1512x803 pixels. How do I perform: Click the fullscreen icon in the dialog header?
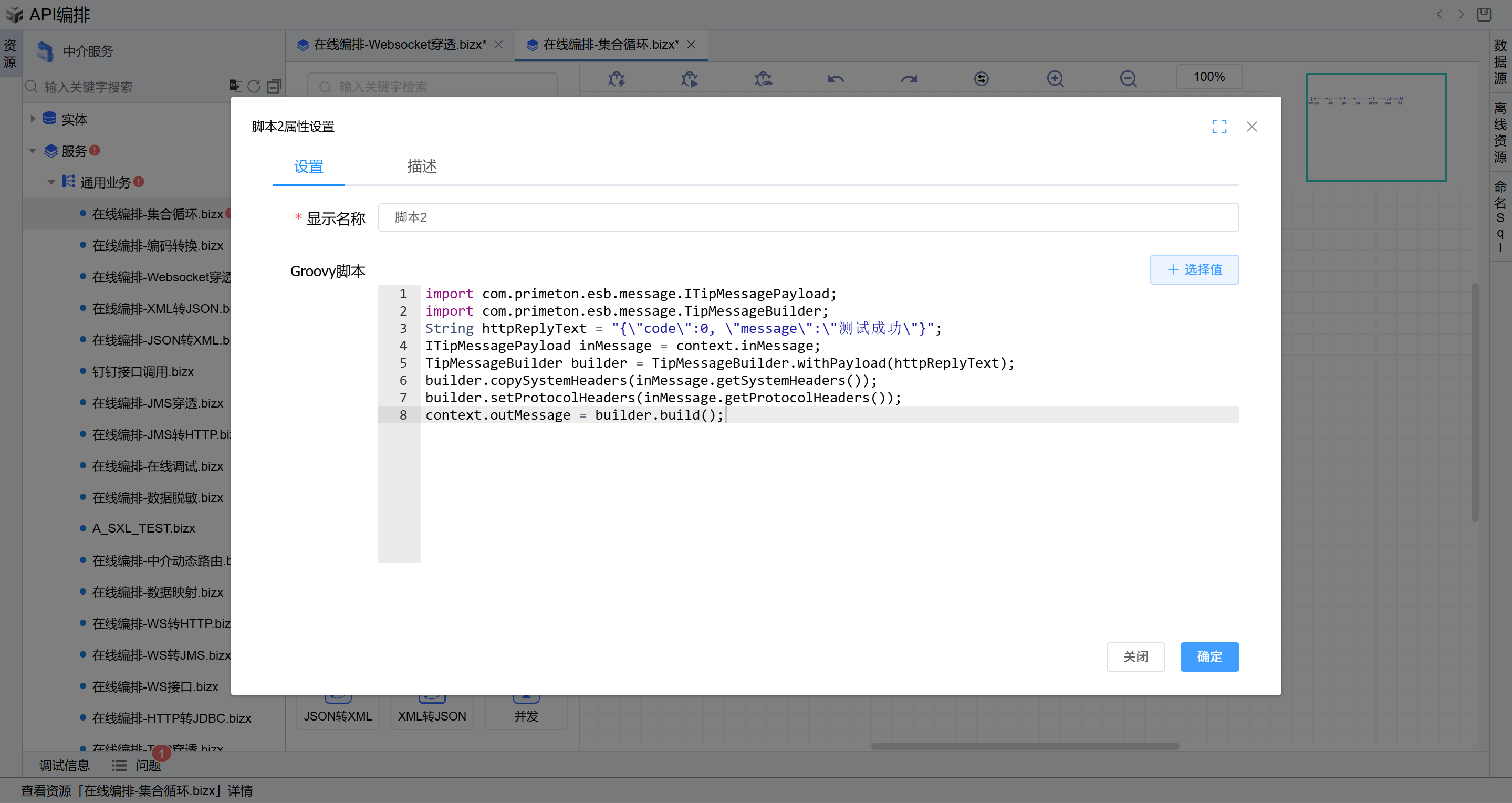(1219, 126)
